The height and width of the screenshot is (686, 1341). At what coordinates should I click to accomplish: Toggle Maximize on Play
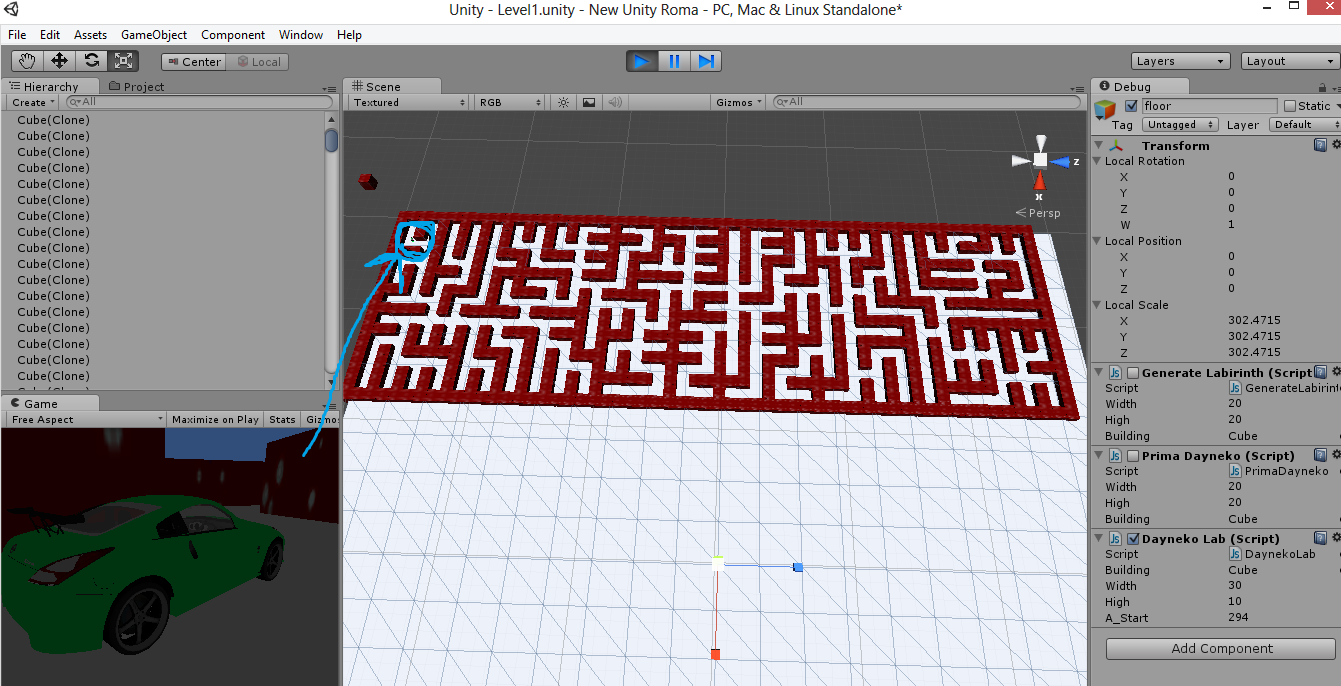click(x=215, y=420)
